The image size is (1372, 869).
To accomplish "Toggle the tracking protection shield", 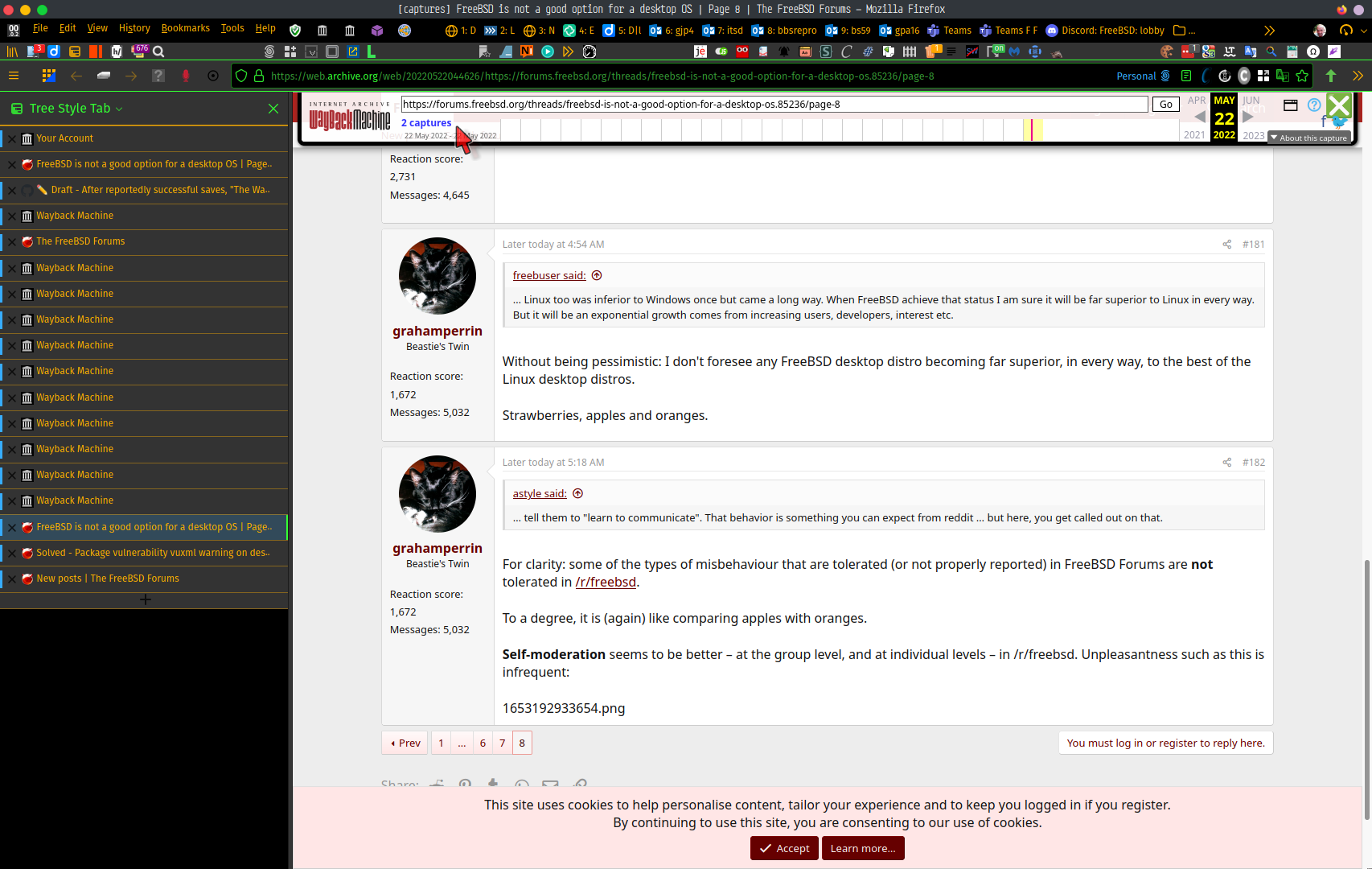I will 240,76.
